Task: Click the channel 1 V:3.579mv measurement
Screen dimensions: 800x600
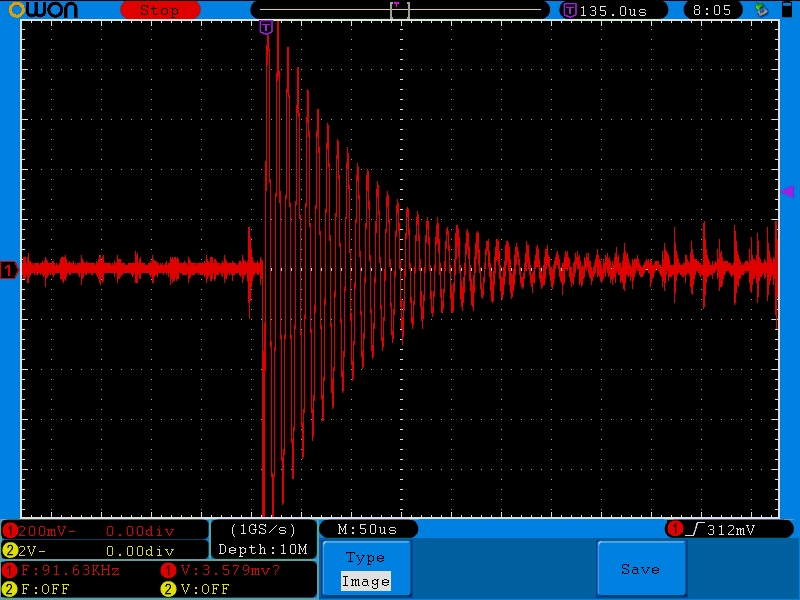Action: coord(231,570)
